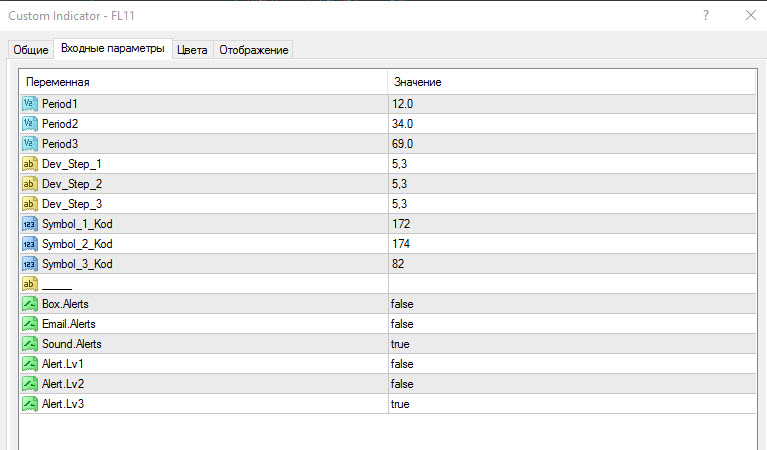Select the Period2 variable name
767x450 pixels.
[x=60, y=124]
